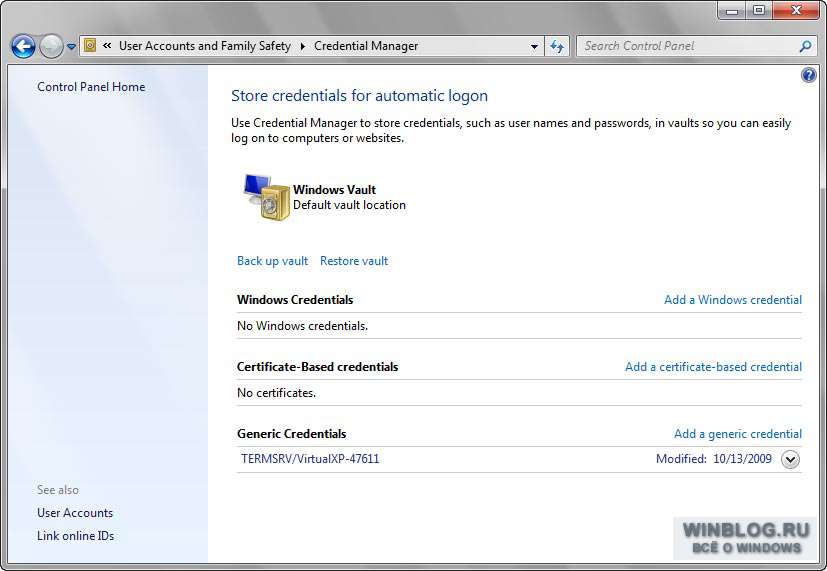Click the Certificate-Based credentials heading
Viewport: 827px width, 571px height.
coord(317,366)
